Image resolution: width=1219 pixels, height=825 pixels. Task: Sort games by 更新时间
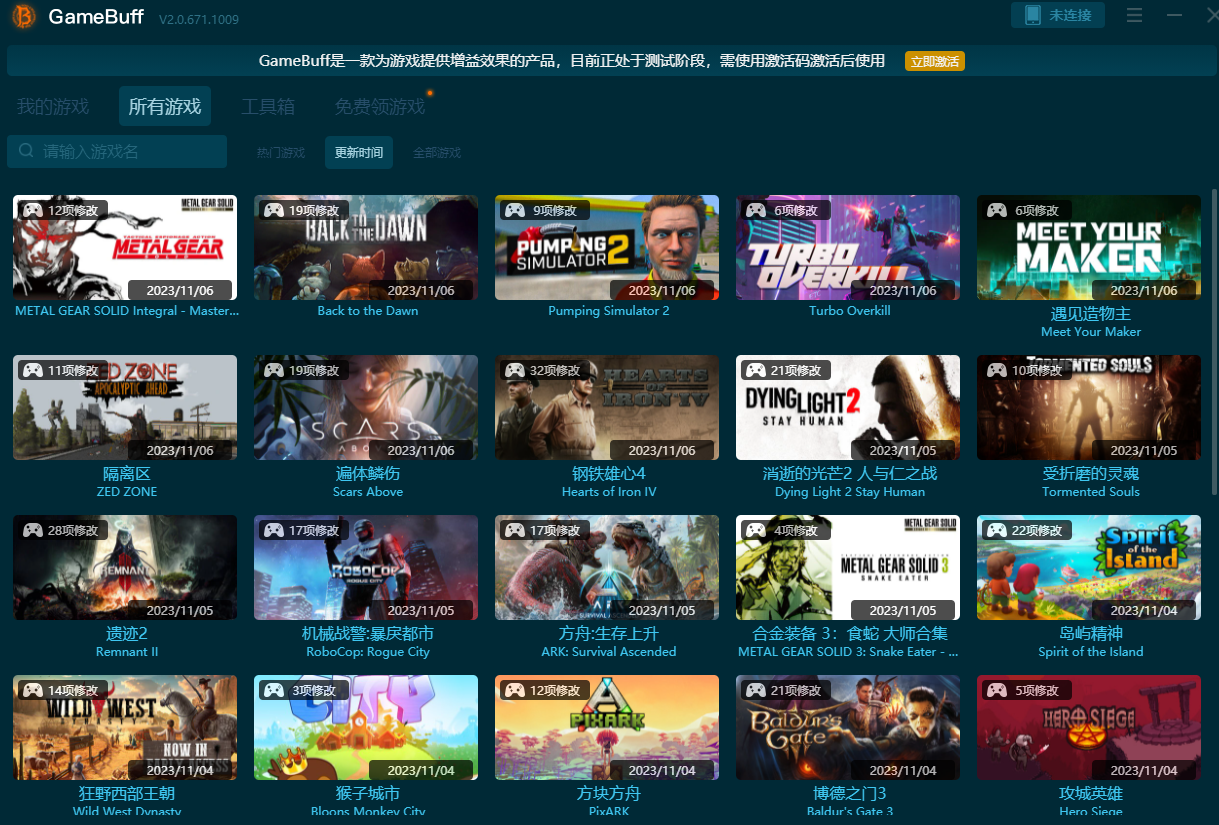pos(359,153)
